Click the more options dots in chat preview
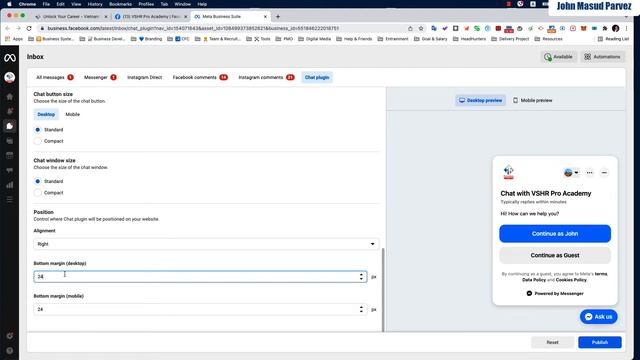The height and width of the screenshot is (360, 640). pos(589,173)
